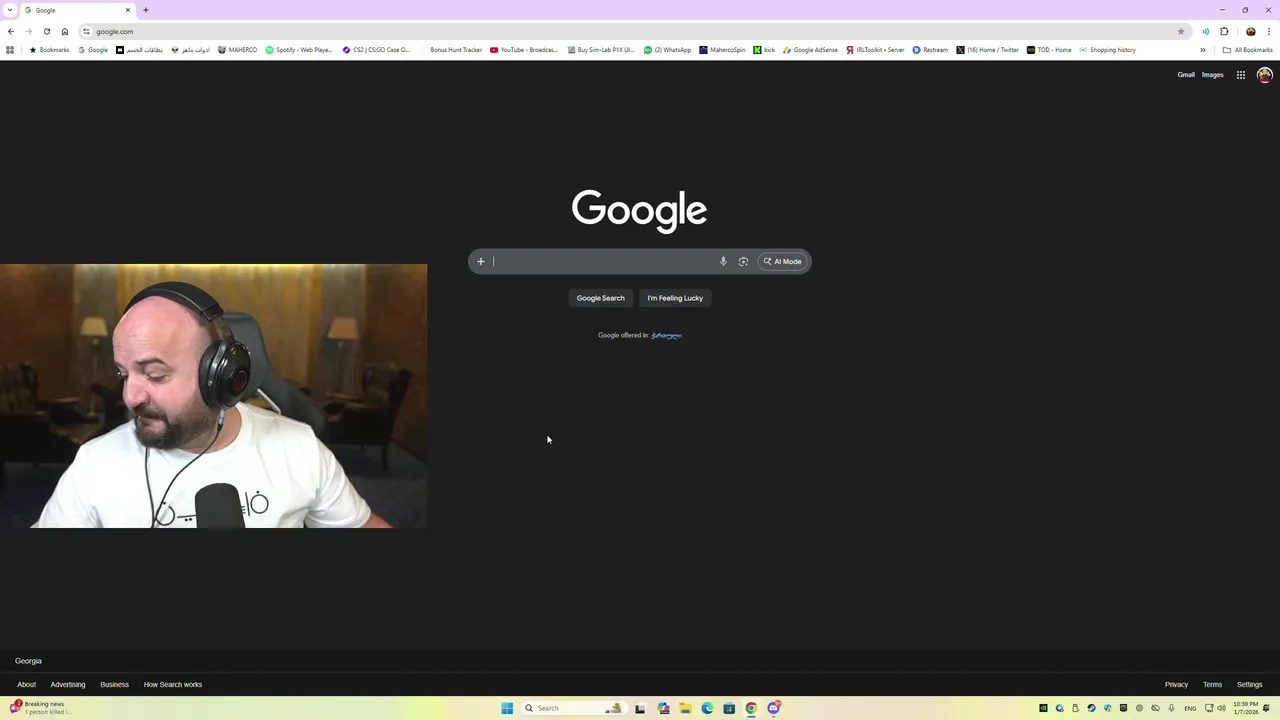Open the All Bookmarks folder
This screenshot has height=720, width=1280.
coord(1248,50)
